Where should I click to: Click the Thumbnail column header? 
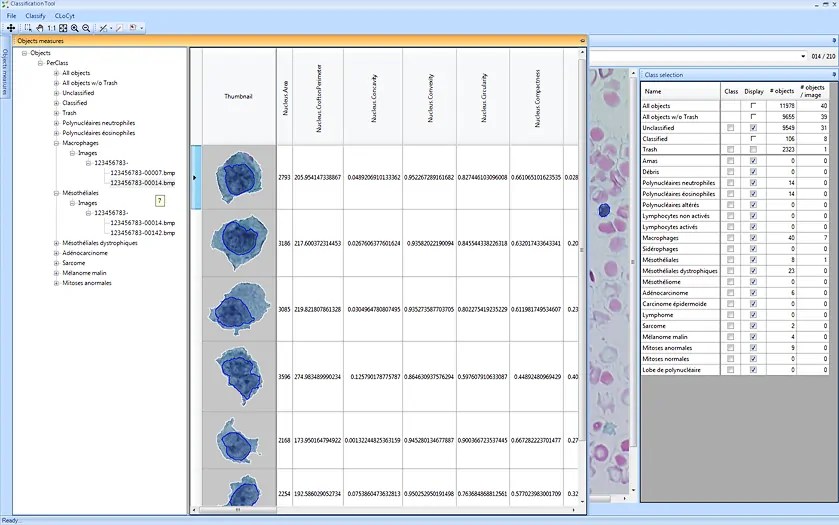tap(239, 97)
